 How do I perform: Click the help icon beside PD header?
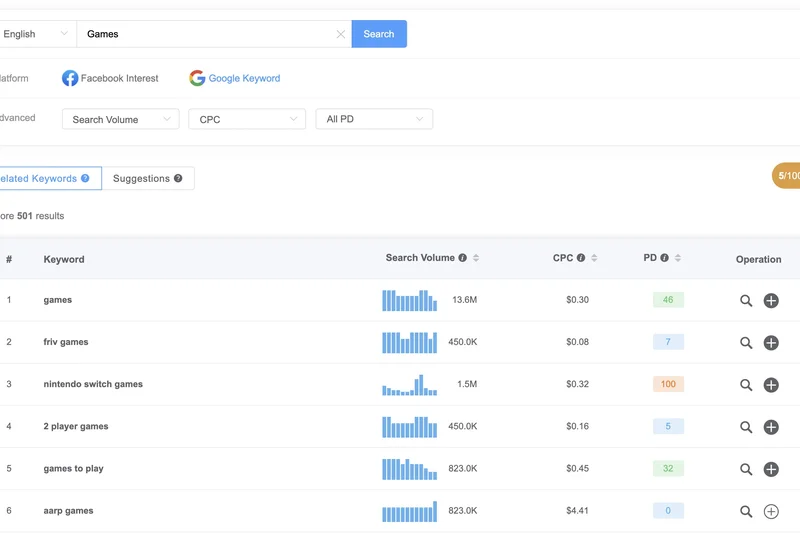tap(665, 258)
